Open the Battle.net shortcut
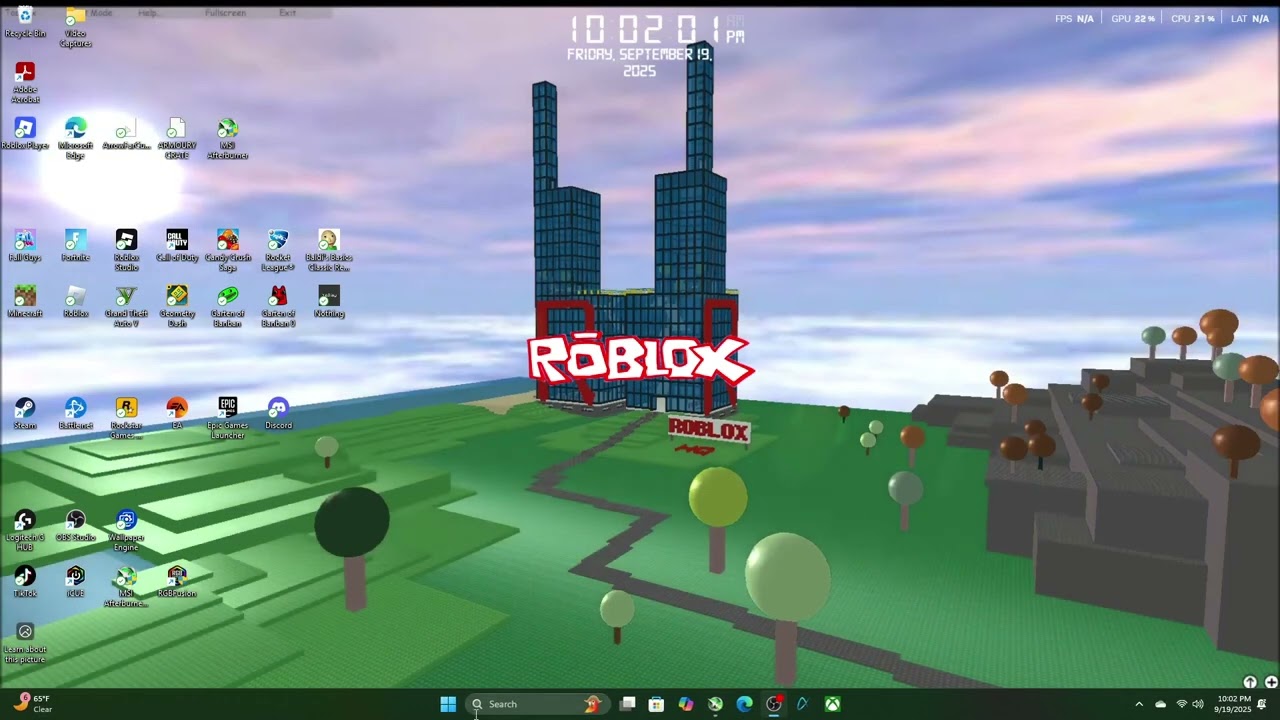 75,414
